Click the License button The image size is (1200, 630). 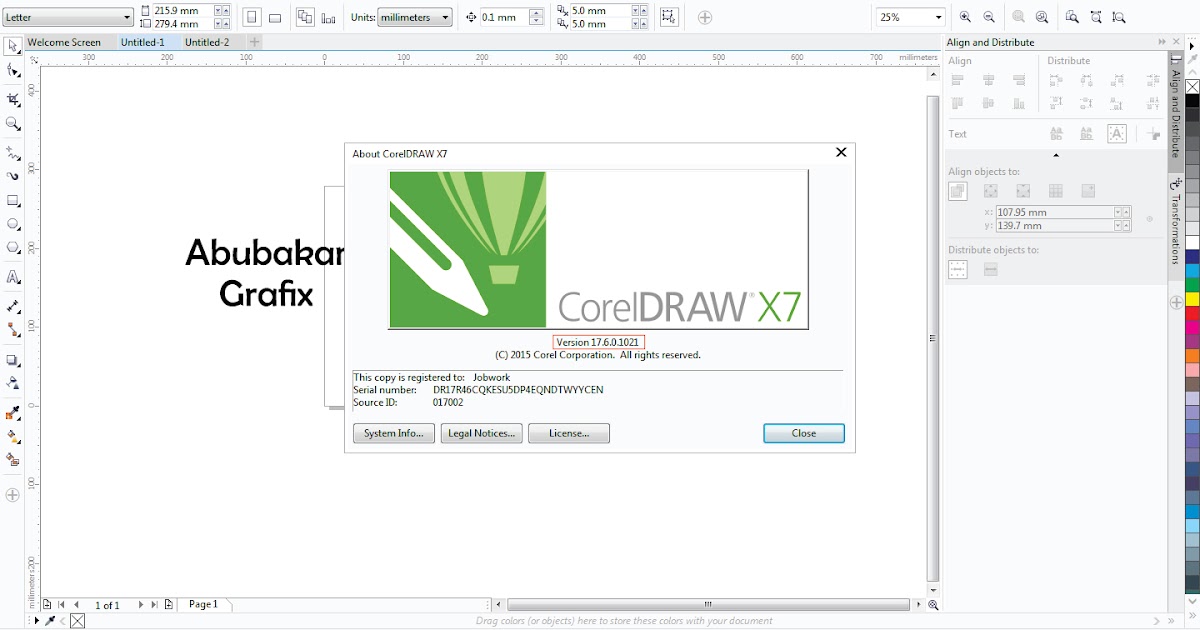tap(569, 433)
